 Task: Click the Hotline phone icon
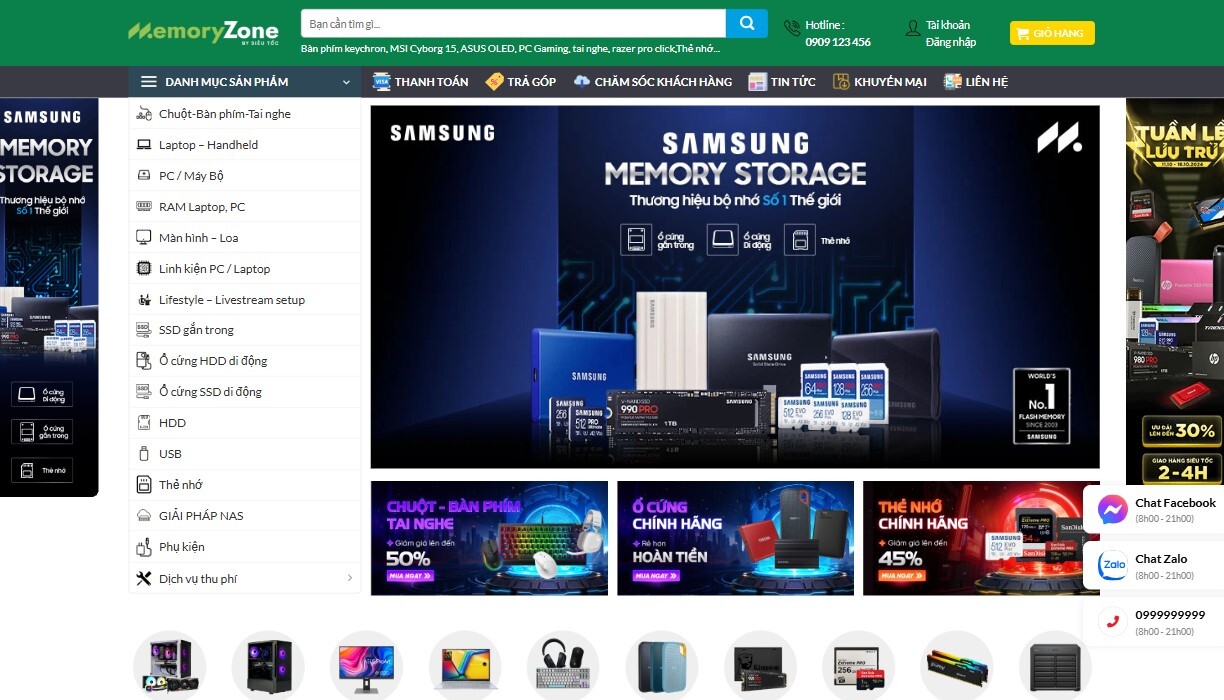pyautogui.click(x=792, y=28)
